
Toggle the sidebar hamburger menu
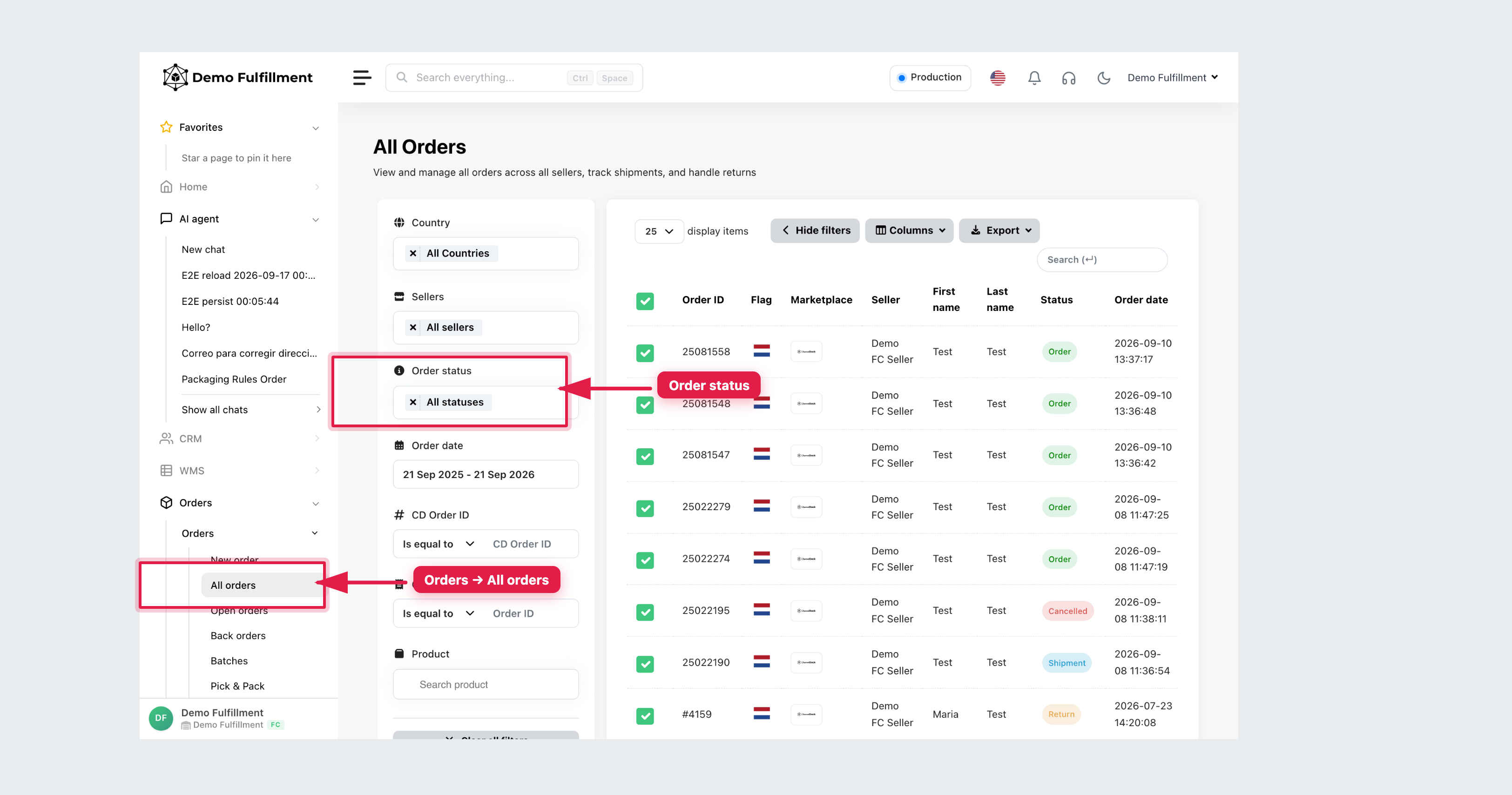pos(362,77)
